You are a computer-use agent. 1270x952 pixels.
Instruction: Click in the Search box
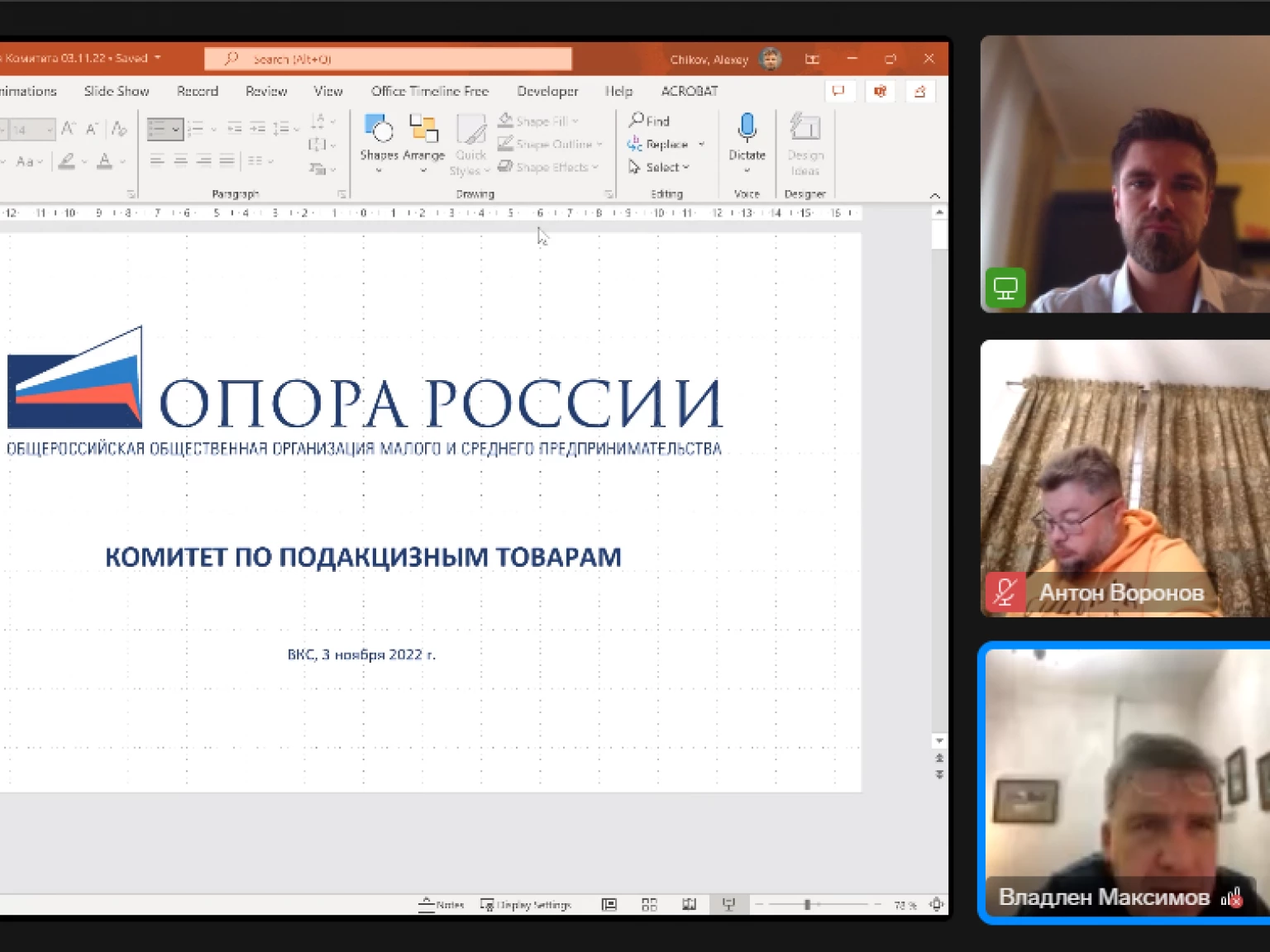point(388,59)
